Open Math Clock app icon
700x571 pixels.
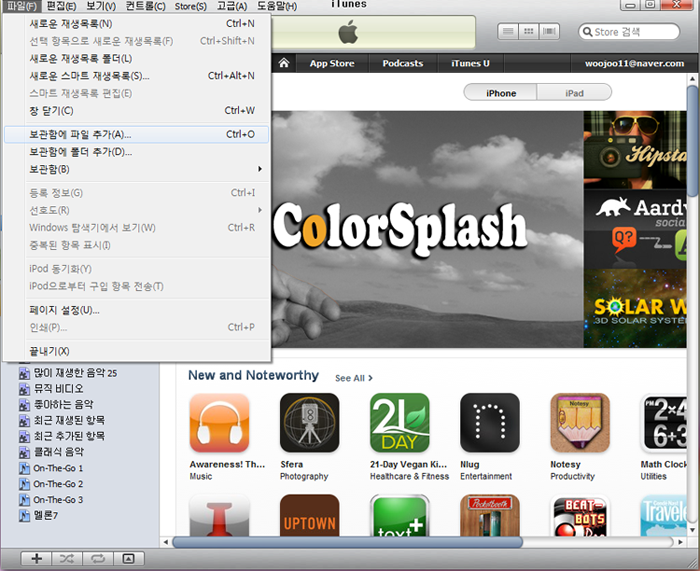pos(664,423)
